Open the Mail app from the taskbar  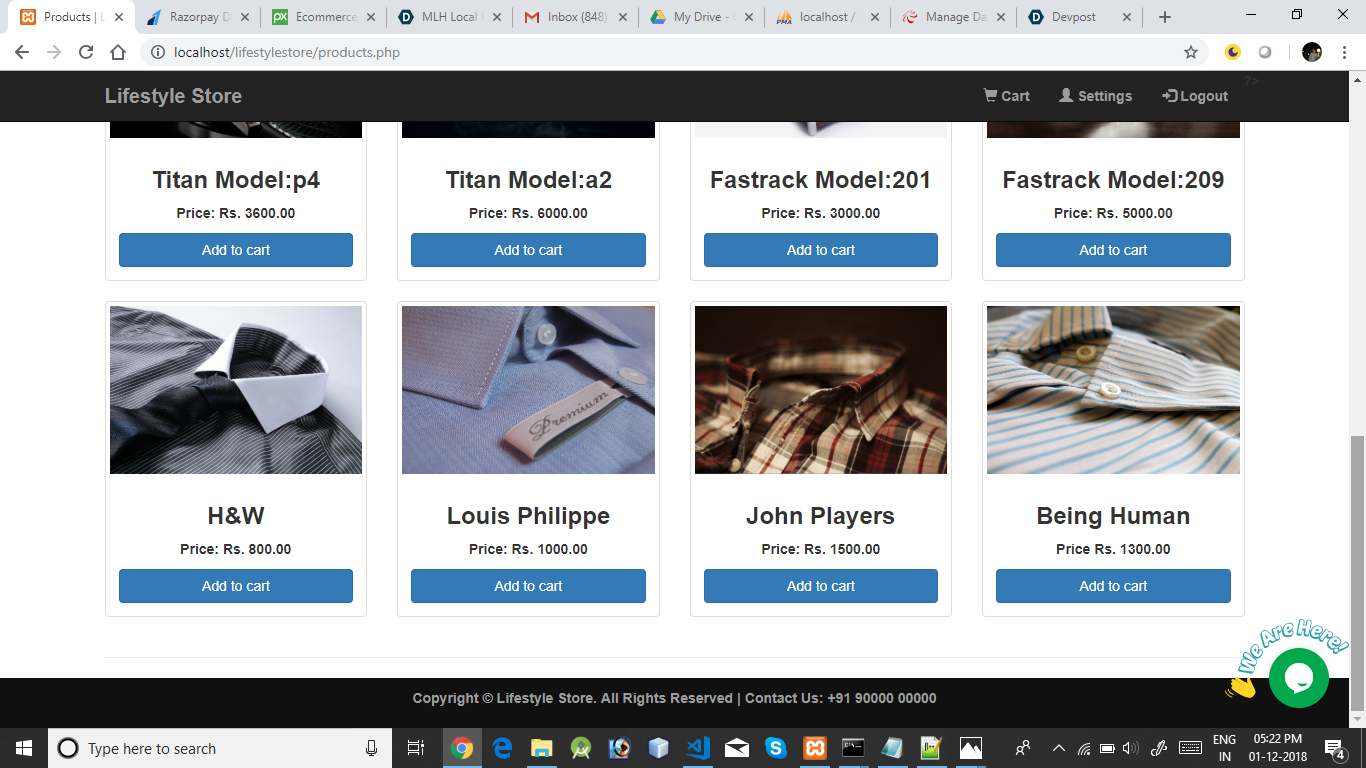[x=737, y=748]
